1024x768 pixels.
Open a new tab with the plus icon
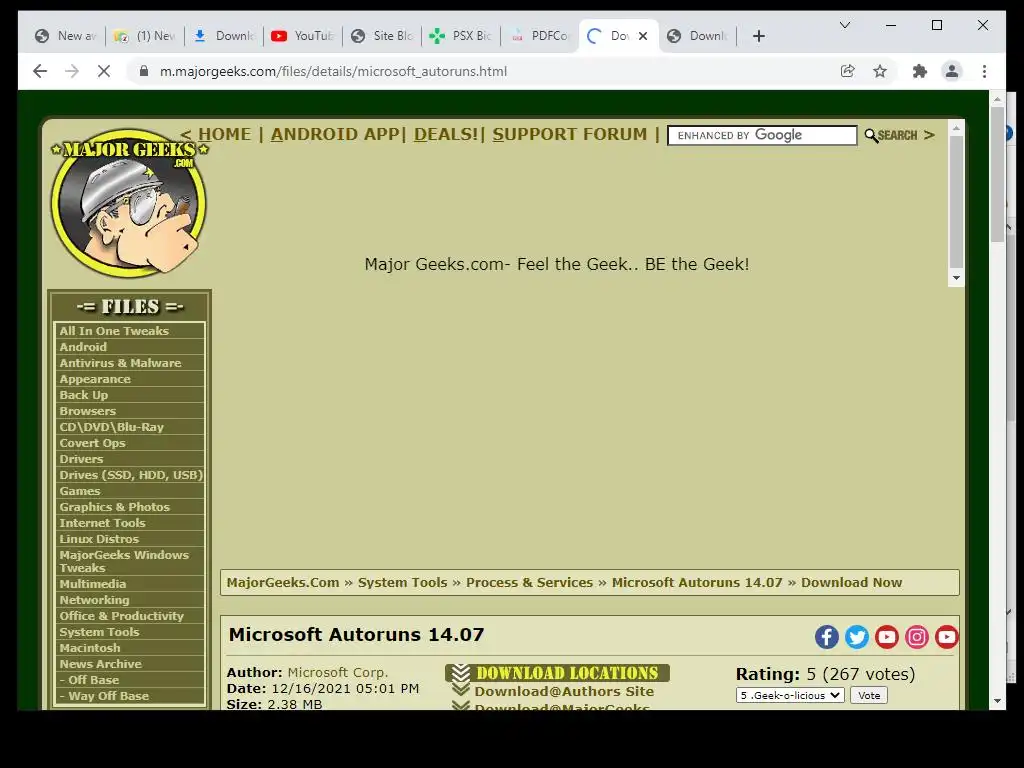point(758,36)
